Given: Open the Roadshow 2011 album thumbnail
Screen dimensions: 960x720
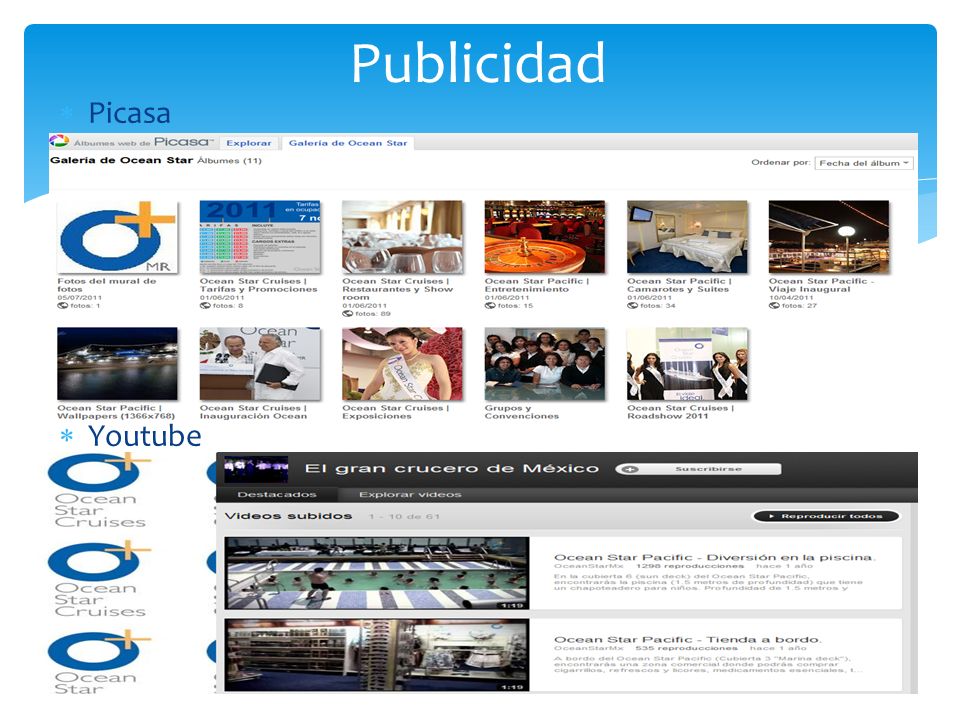Looking at the screenshot, I should 687,364.
